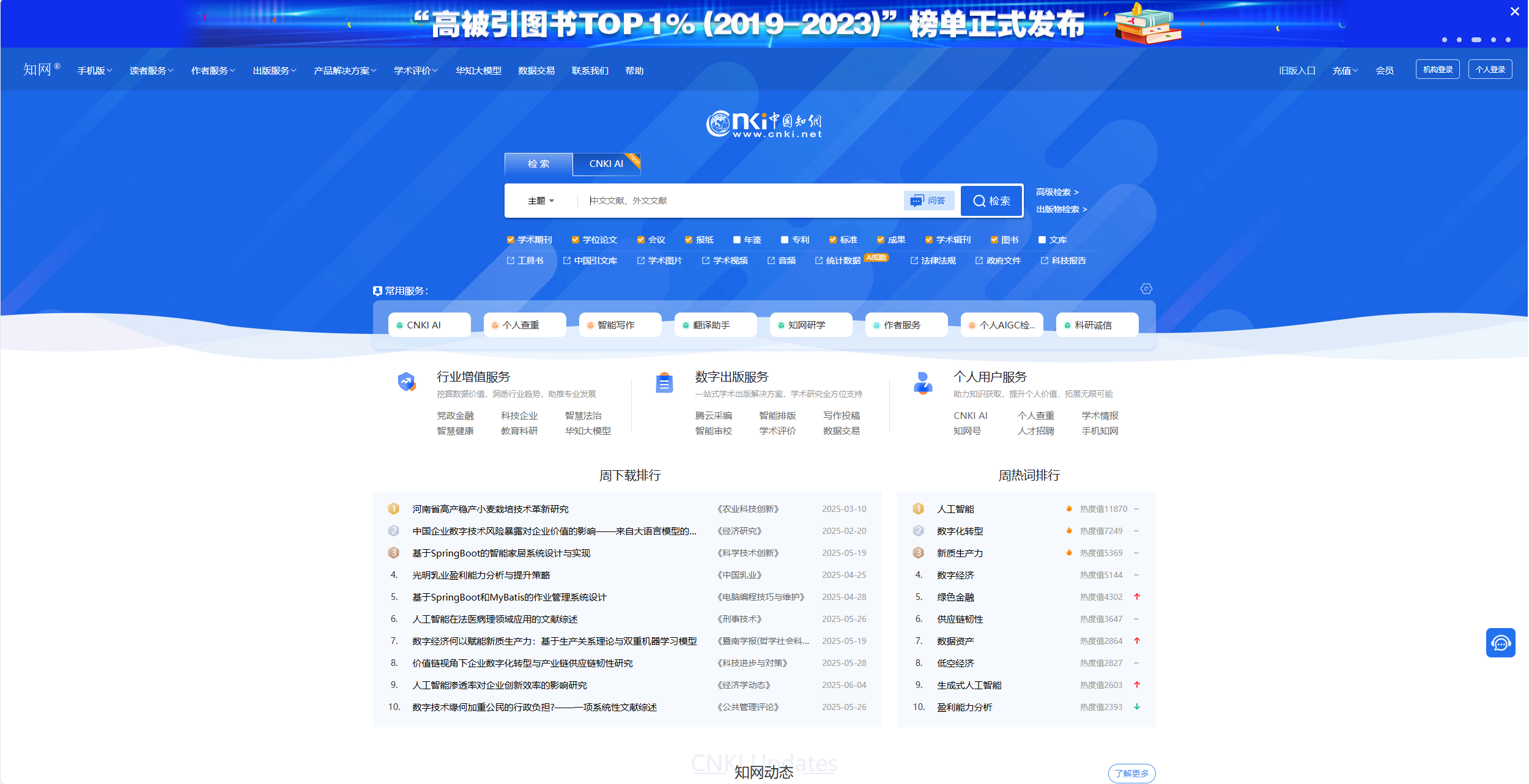Click the shield icon for 行业增值服务
This screenshot has width=1529, height=784.
pos(407,382)
